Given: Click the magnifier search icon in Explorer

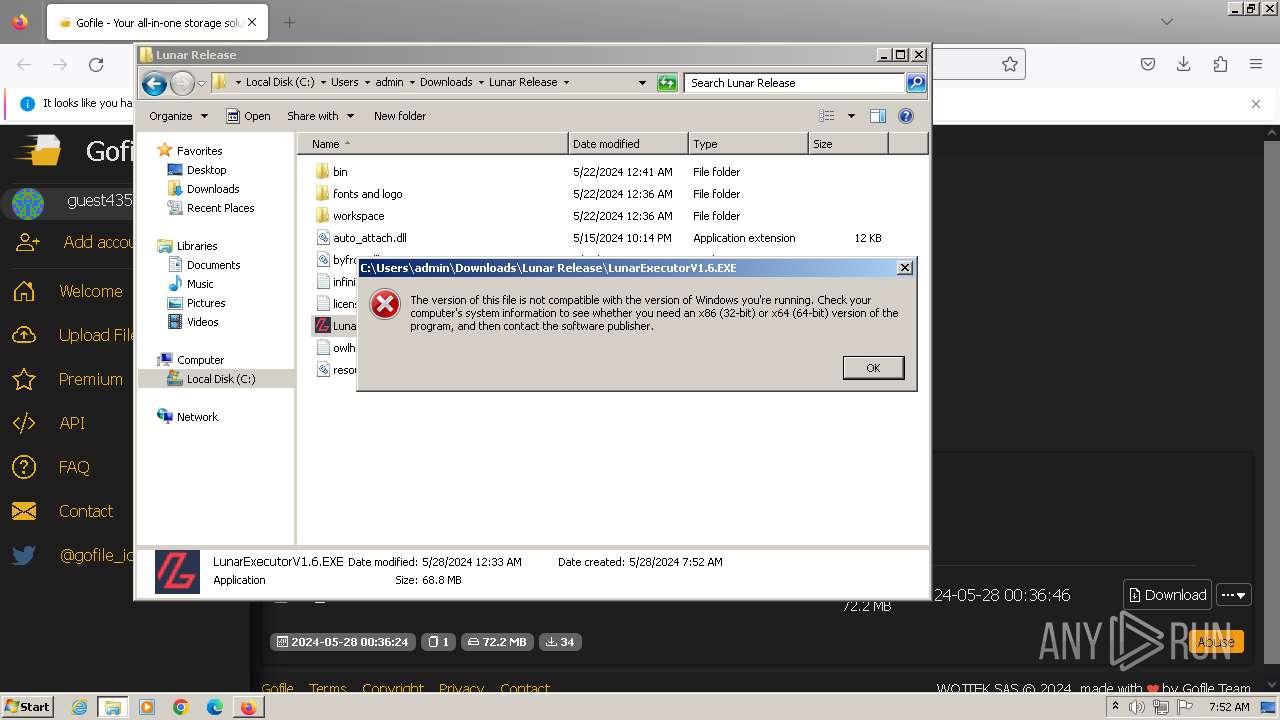Looking at the screenshot, I should click(x=916, y=83).
